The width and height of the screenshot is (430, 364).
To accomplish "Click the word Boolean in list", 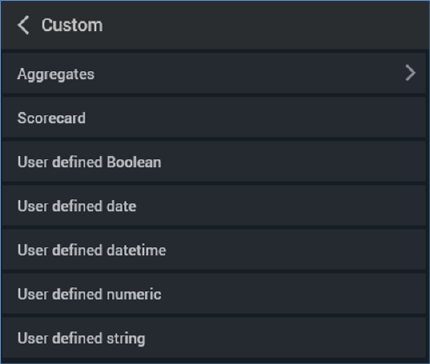I will point(134,162).
